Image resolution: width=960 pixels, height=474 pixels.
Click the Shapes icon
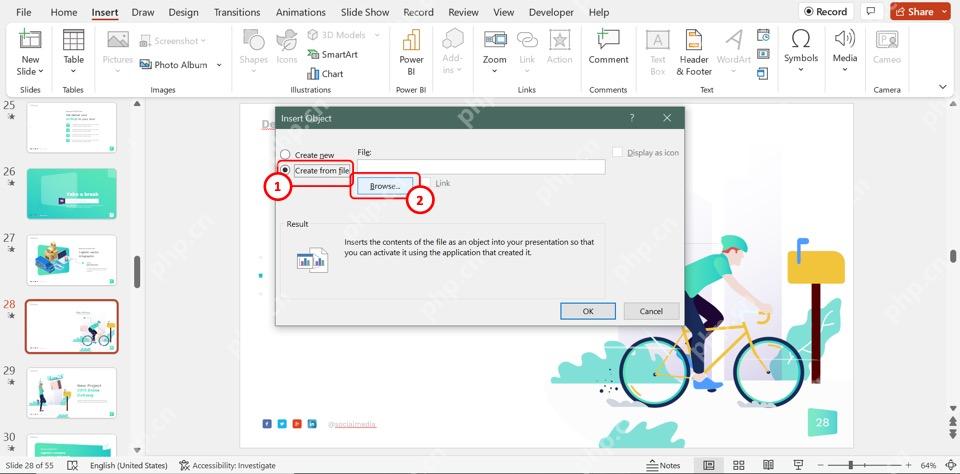[253, 40]
